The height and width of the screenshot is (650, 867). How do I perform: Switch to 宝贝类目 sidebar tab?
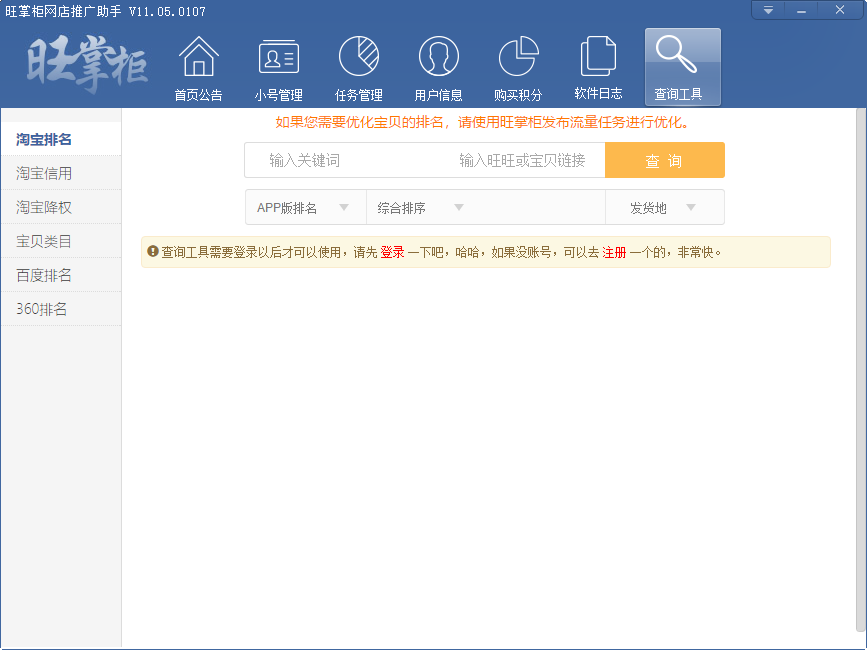[x=61, y=241]
